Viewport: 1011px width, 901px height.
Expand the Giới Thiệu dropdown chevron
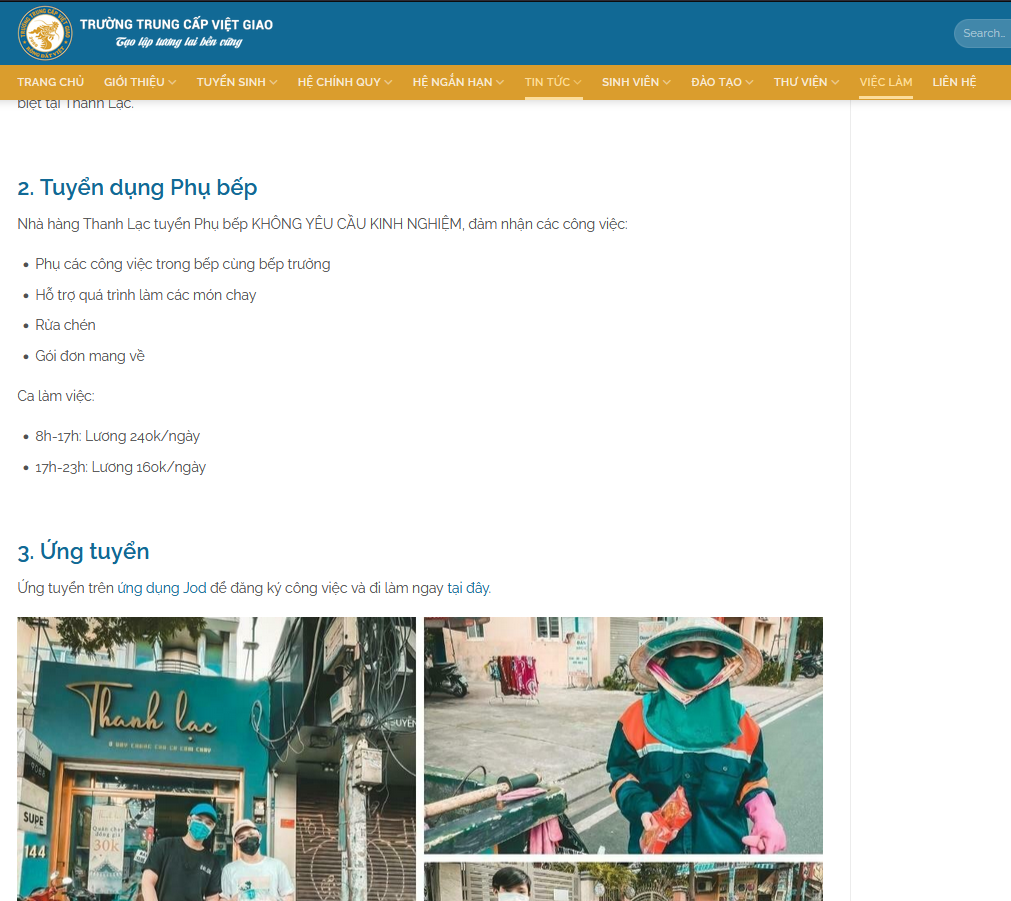click(x=172, y=82)
